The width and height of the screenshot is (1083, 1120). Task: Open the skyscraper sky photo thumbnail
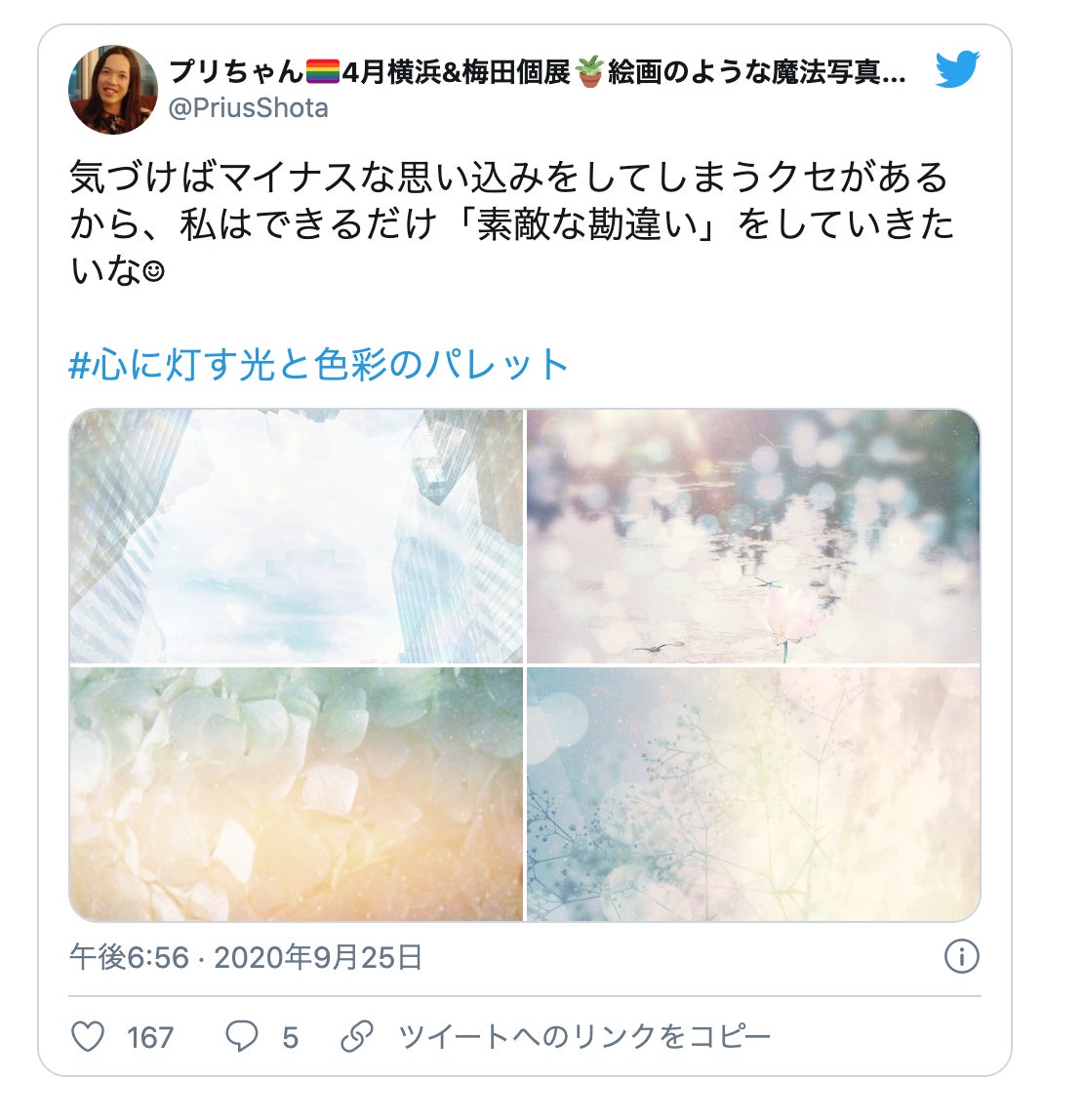(x=297, y=537)
